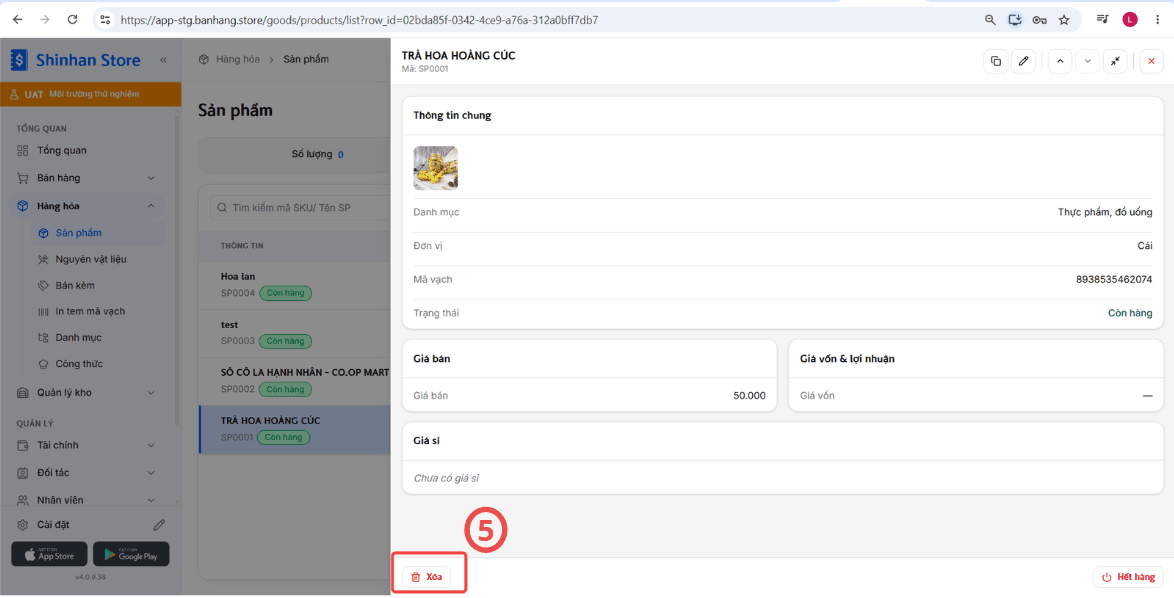The height and width of the screenshot is (598, 1174).
Task: Open the media control icon in Chrome toolbar
Action: (1102, 20)
